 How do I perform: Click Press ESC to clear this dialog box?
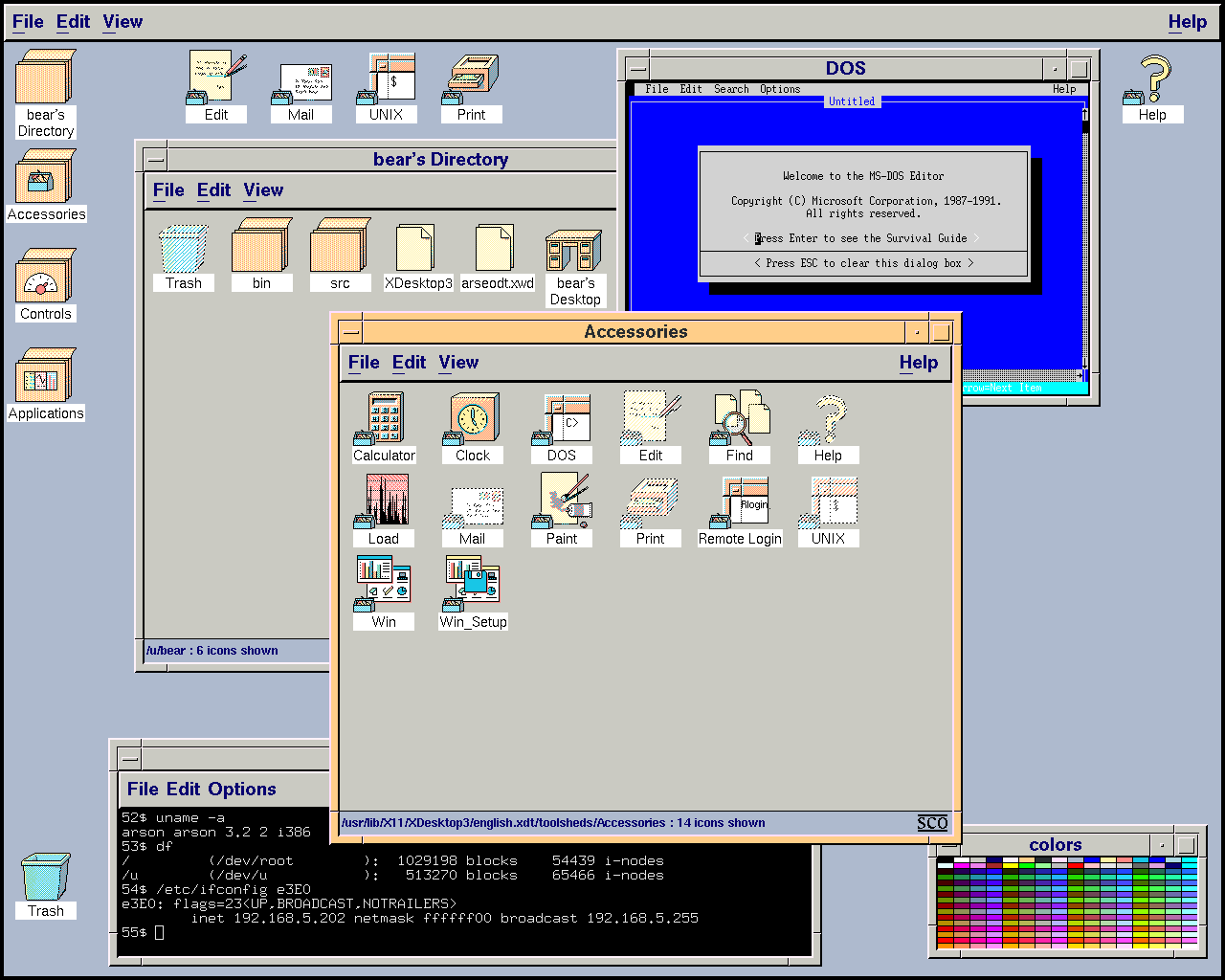pyautogui.click(x=863, y=263)
